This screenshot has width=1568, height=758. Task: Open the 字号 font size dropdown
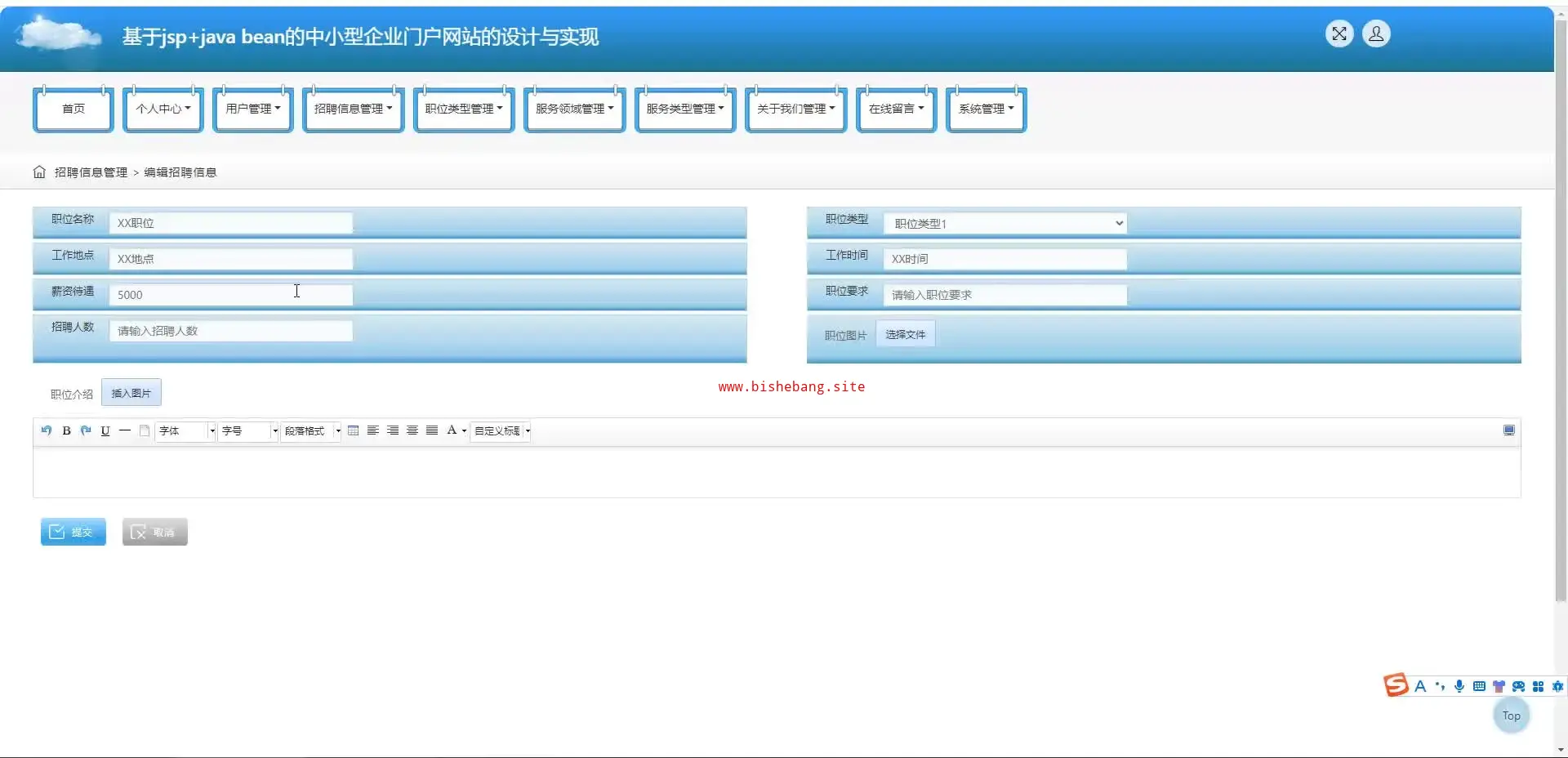pyautogui.click(x=248, y=430)
